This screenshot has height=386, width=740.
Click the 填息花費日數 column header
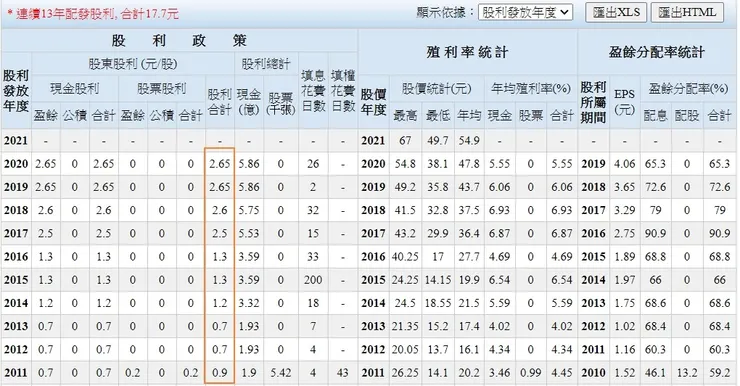tap(313, 91)
